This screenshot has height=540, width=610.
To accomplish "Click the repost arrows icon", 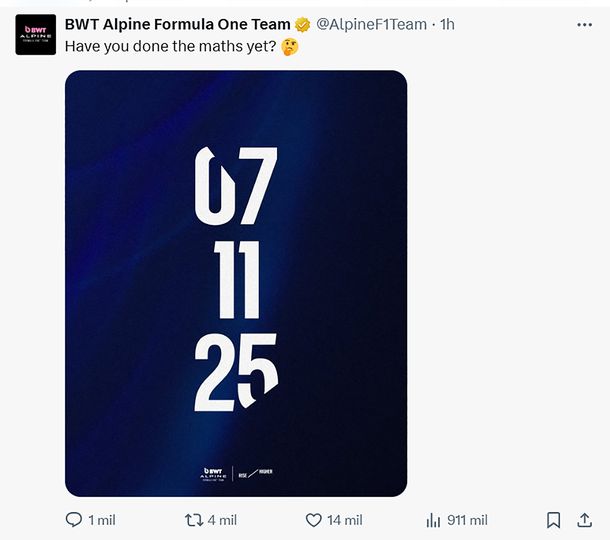I will pos(194,520).
